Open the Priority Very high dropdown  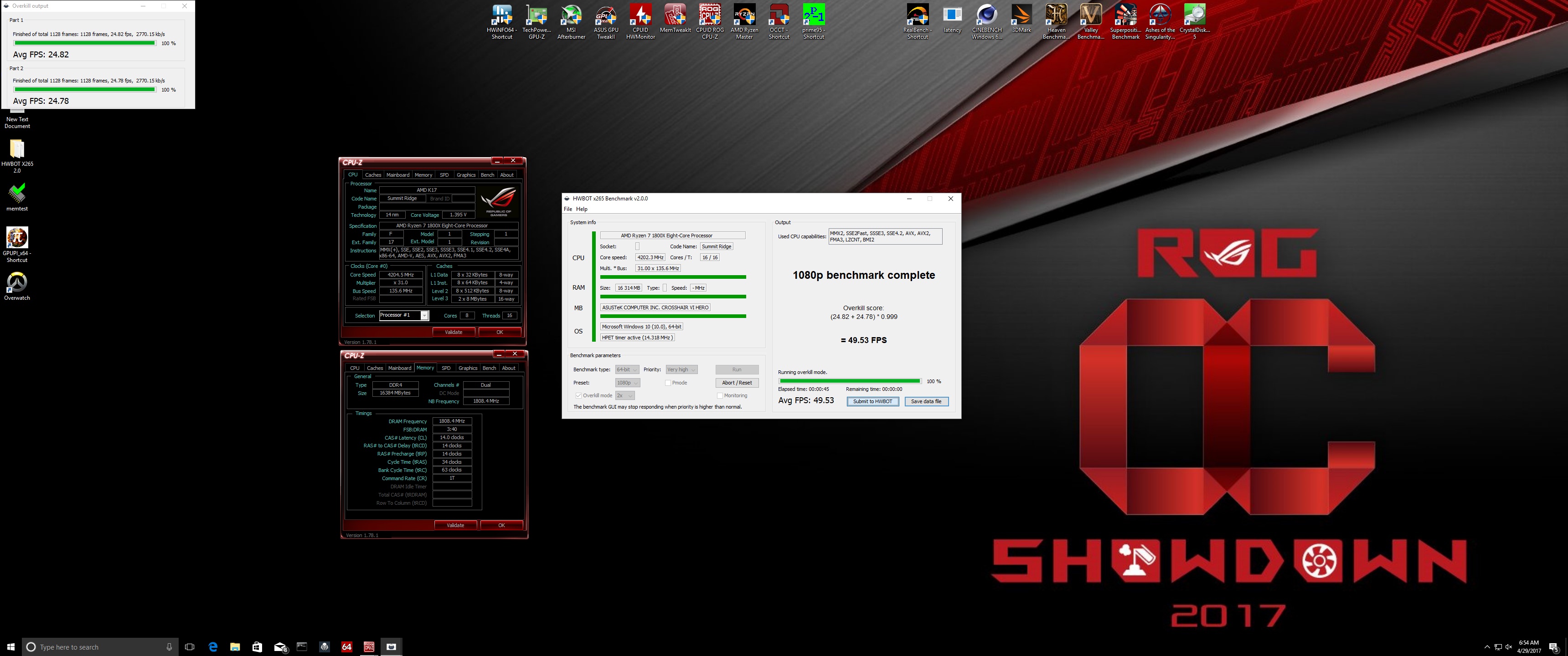[x=681, y=369]
